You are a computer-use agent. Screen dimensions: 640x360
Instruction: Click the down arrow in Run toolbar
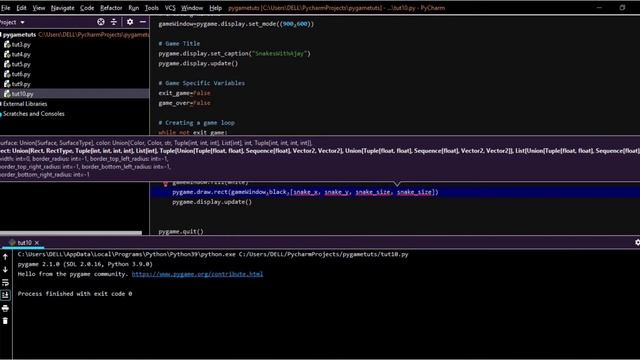[x=5, y=269]
